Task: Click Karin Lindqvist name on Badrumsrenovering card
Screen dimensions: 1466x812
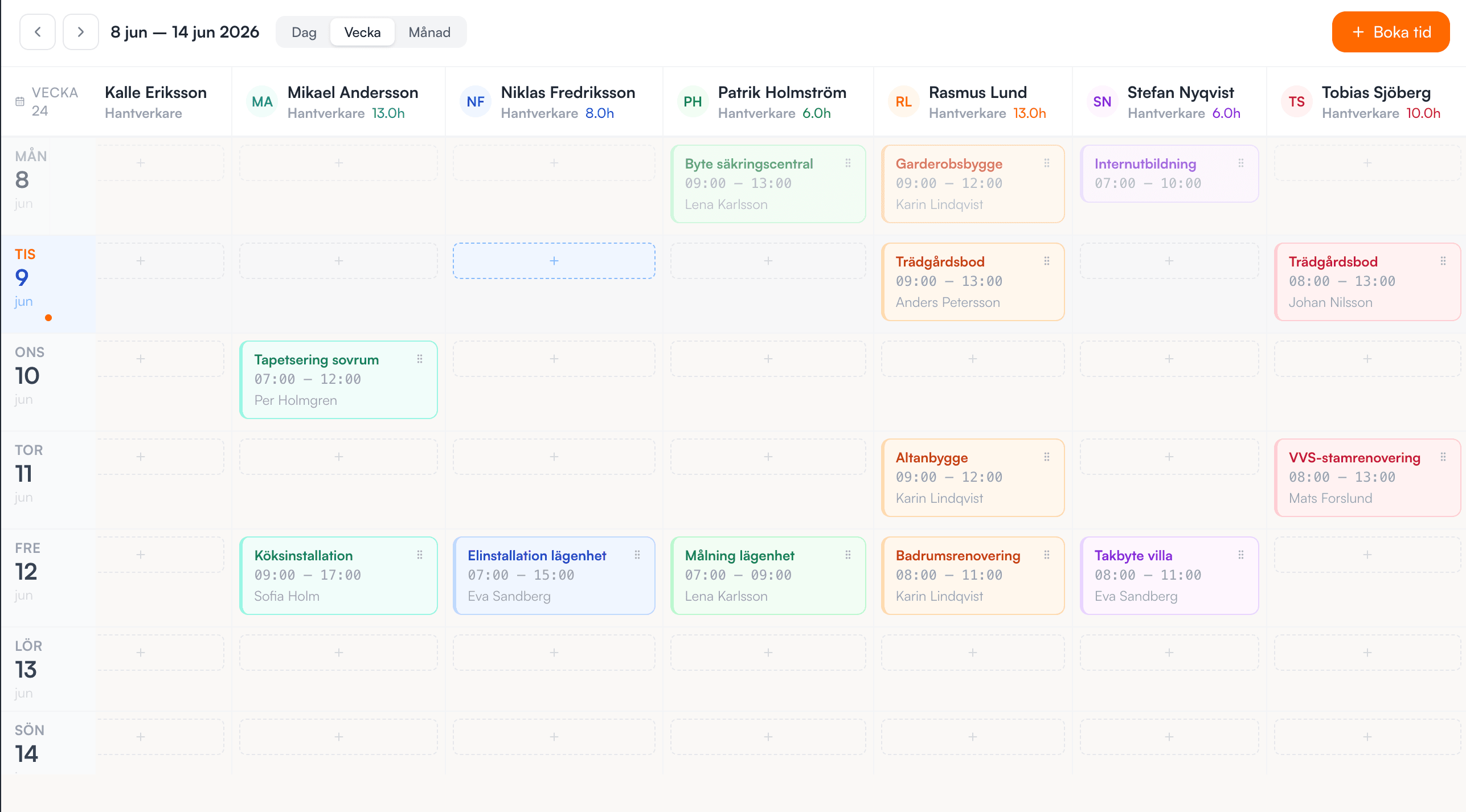Action: 939,596
